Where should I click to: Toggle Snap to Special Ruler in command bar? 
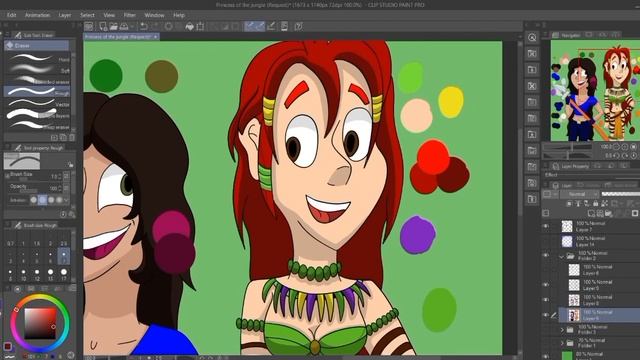260,27
